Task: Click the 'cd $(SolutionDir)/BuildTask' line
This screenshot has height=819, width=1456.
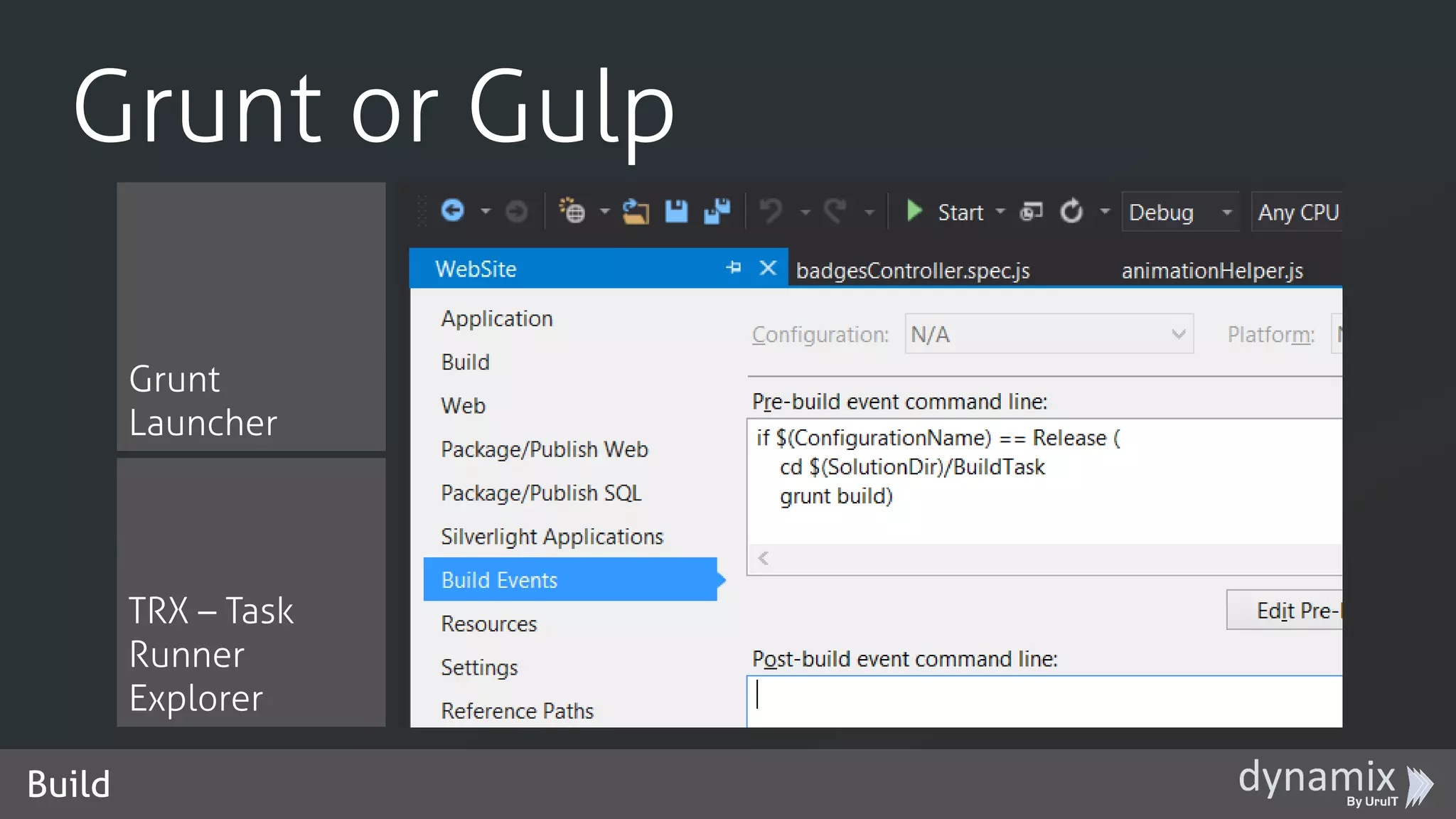Action: (912, 467)
